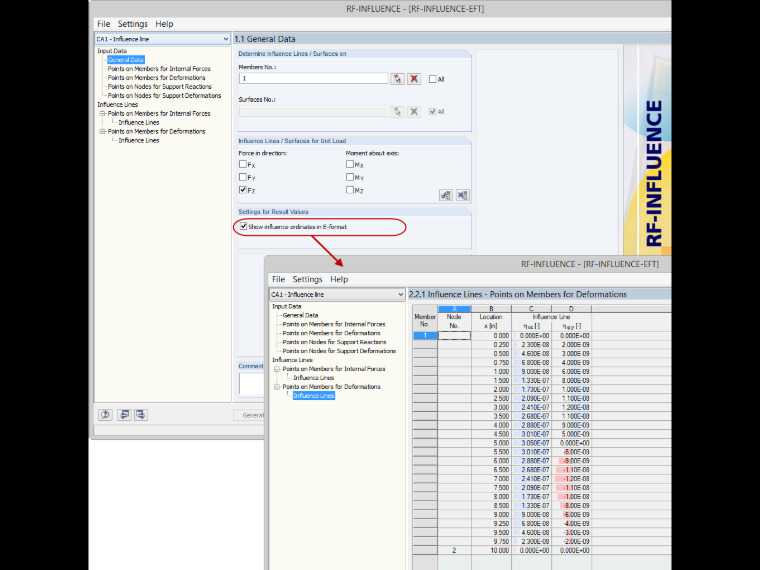The width and height of the screenshot is (760, 570).
Task: Enable the Mx moment checkbox
Action: (x=349, y=164)
